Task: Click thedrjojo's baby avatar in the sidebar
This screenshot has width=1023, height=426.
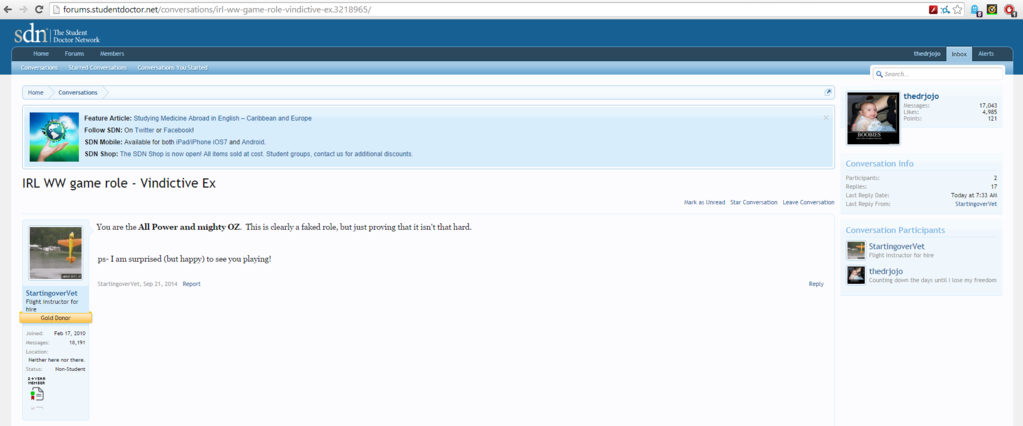Action: (x=873, y=118)
